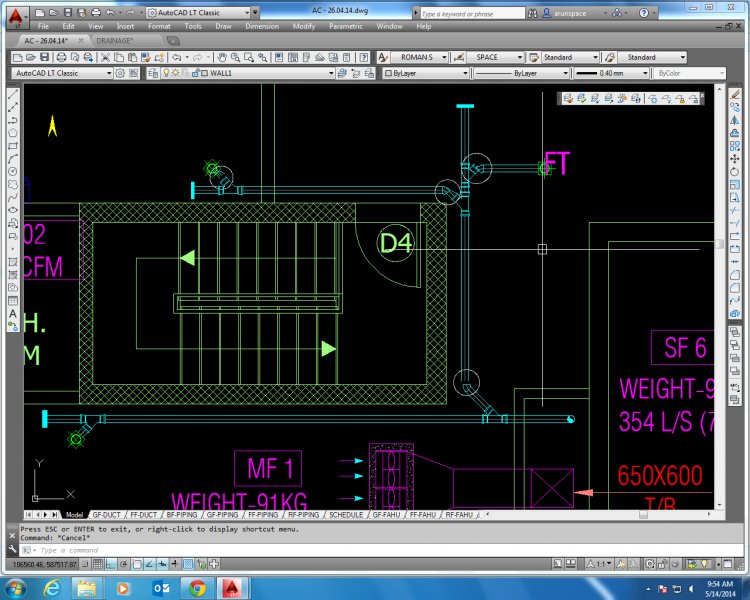The width and height of the screenshot is (750, 600).
Task: Click the vertical scrollbar down arrow
Action: (x=719, y=505)
